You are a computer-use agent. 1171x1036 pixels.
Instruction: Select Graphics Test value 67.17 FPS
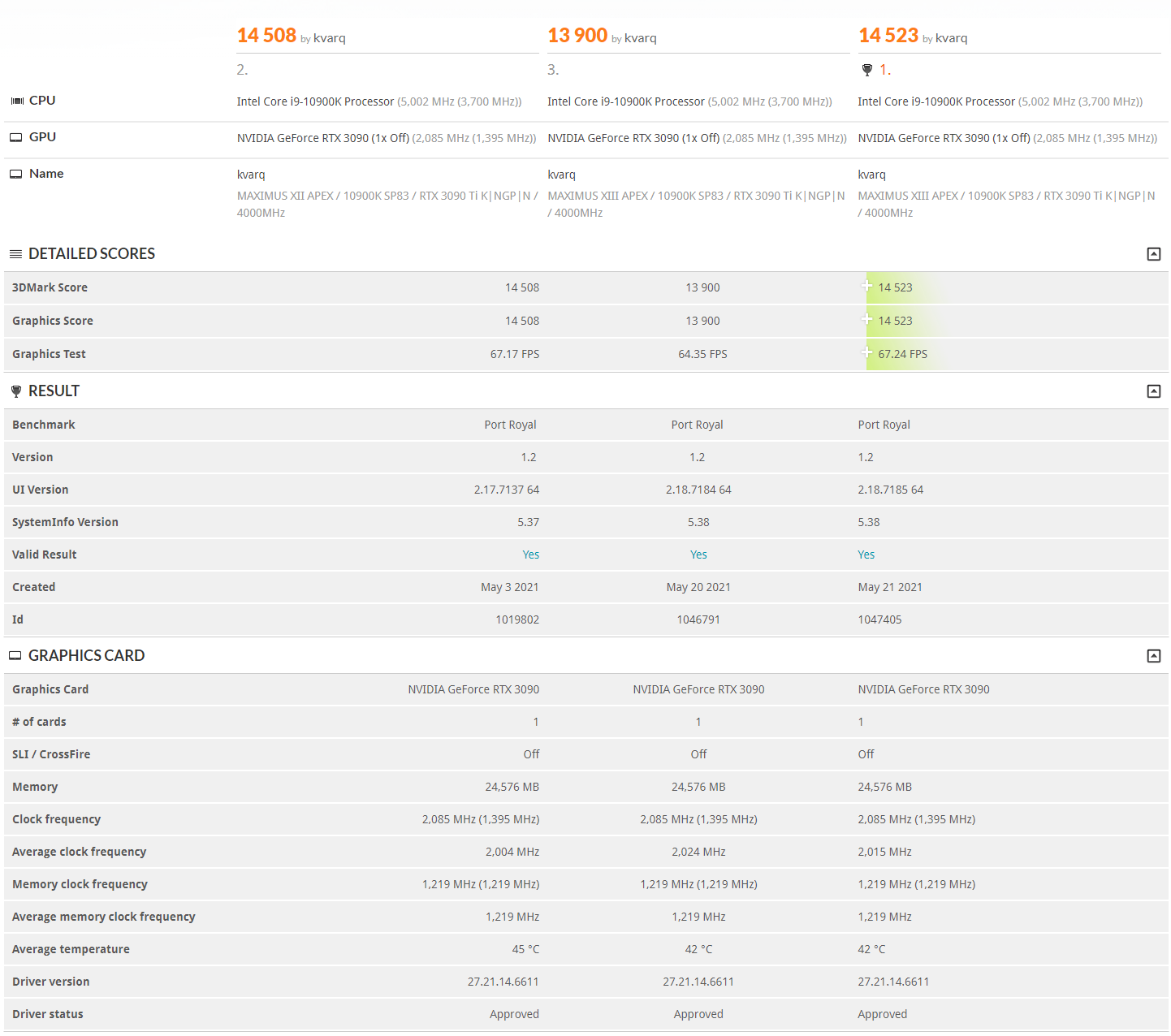[515, 354]
